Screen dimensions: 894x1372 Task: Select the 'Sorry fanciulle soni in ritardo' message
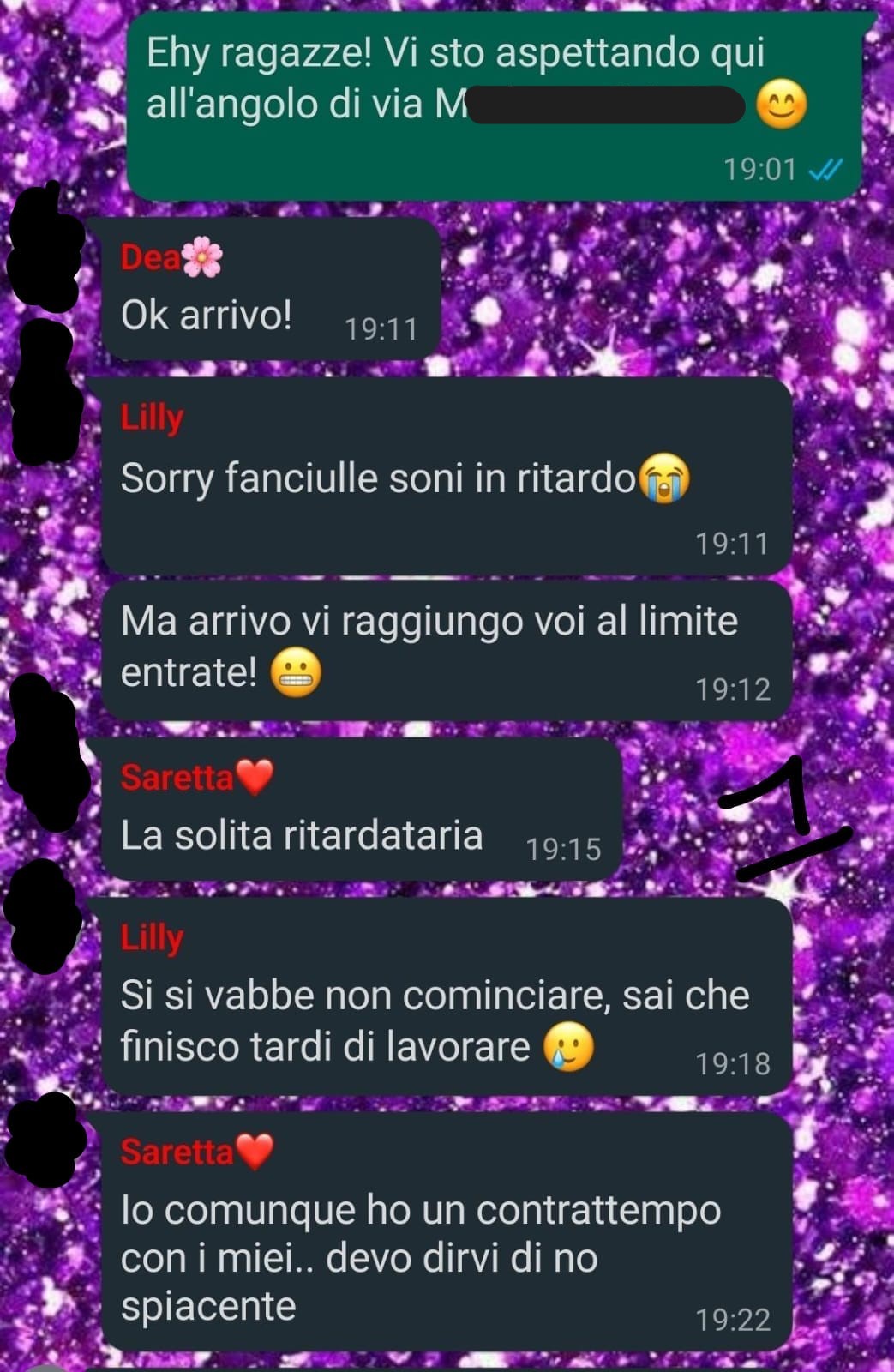446,475
